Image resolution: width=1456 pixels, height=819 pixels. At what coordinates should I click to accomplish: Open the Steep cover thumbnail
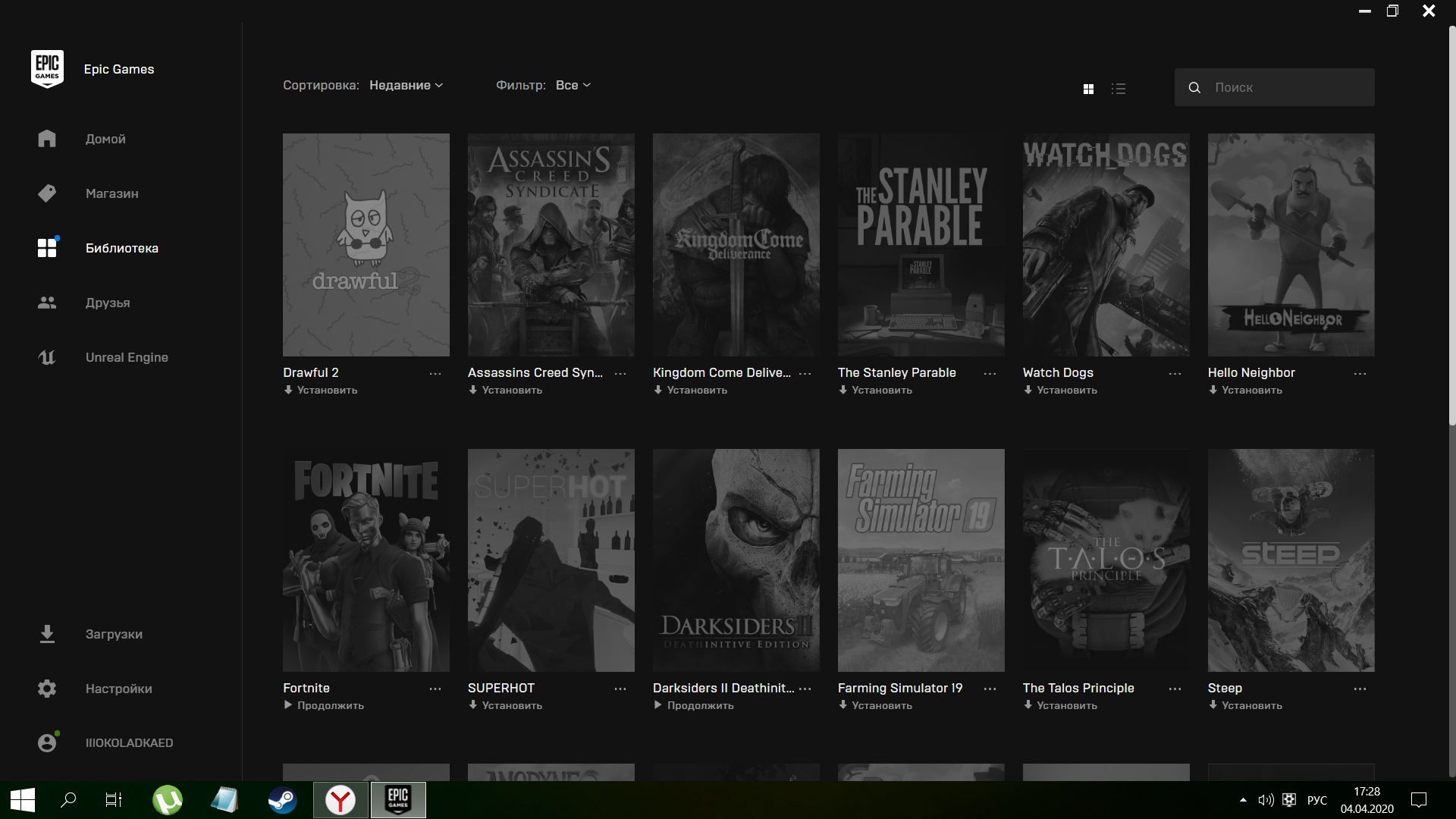1291,560
